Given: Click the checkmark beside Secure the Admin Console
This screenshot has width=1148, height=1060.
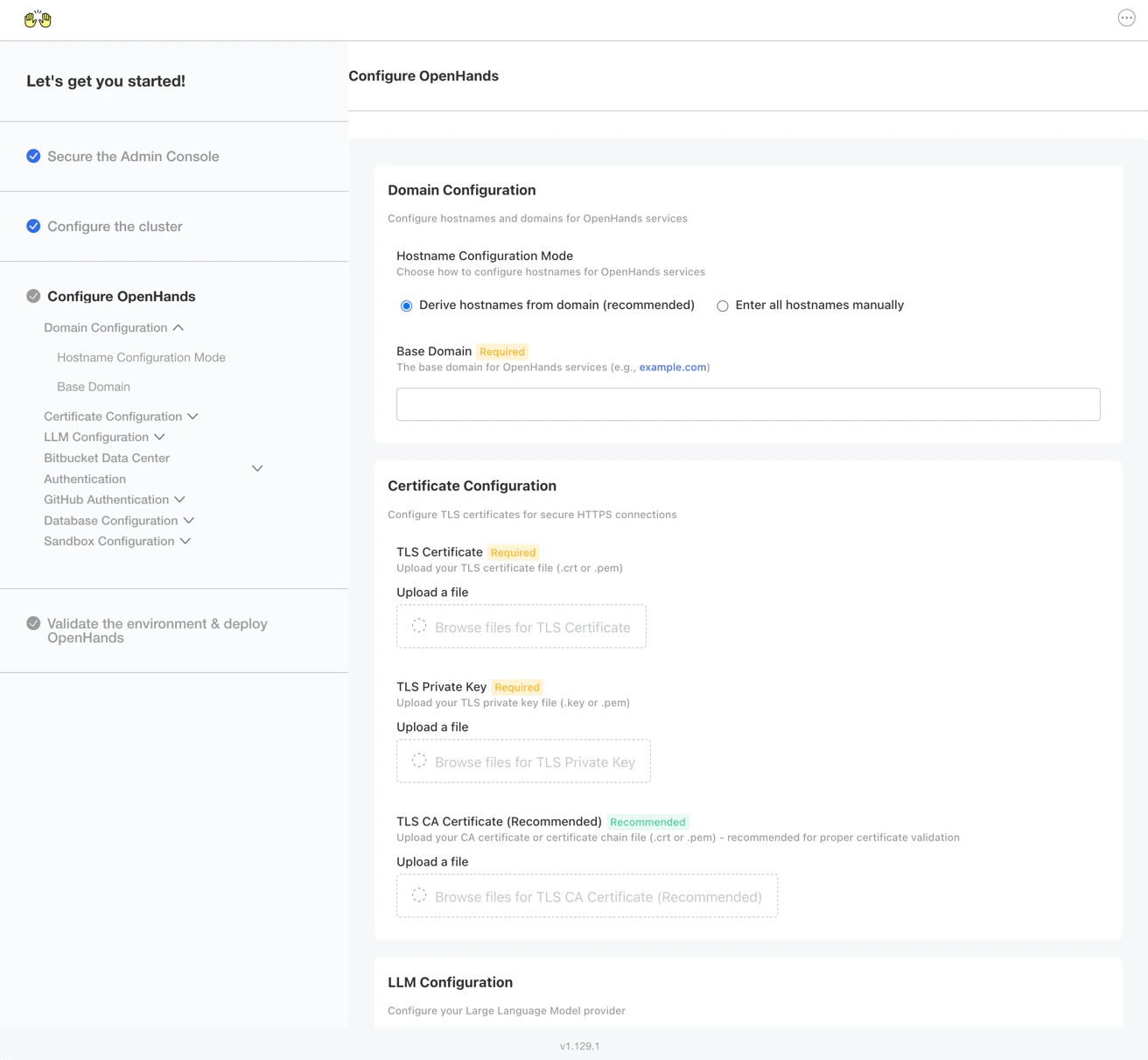Looking at the screenshot, I should 33,156.
